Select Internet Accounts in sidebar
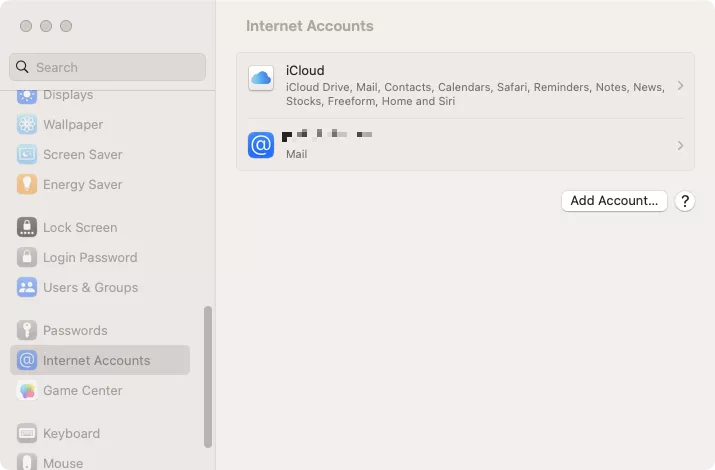The height and width of the screenshot is (470, 715). point(96,361)
